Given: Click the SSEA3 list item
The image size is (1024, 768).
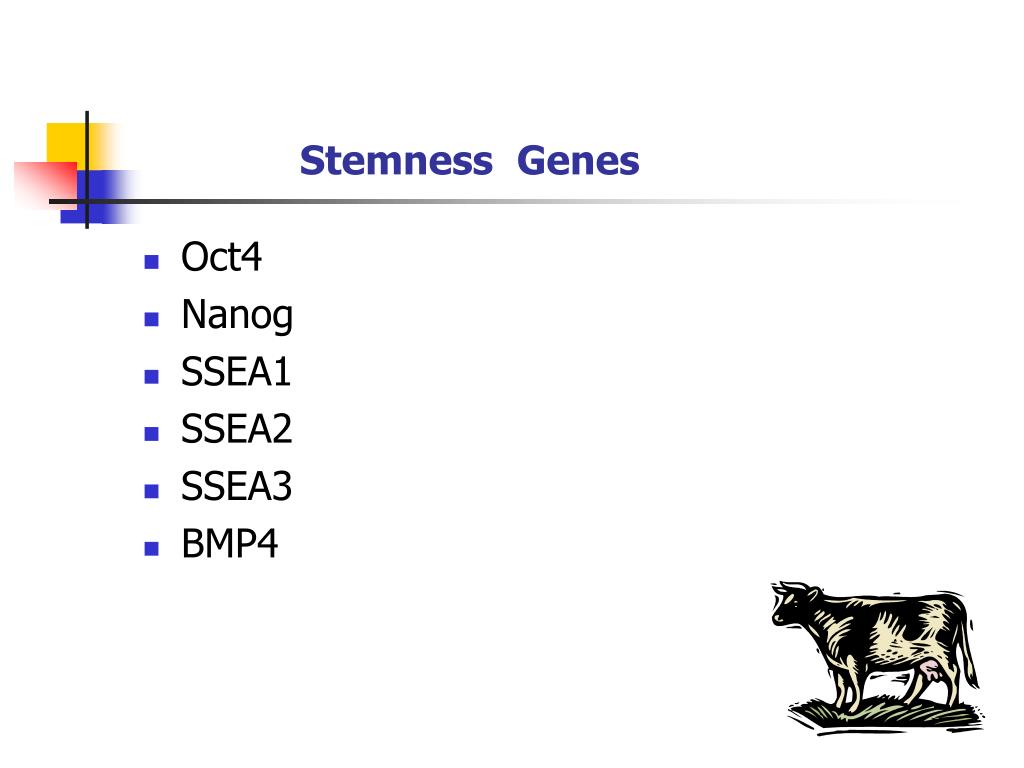Looking at the screenshot, I should click(236, 487).
